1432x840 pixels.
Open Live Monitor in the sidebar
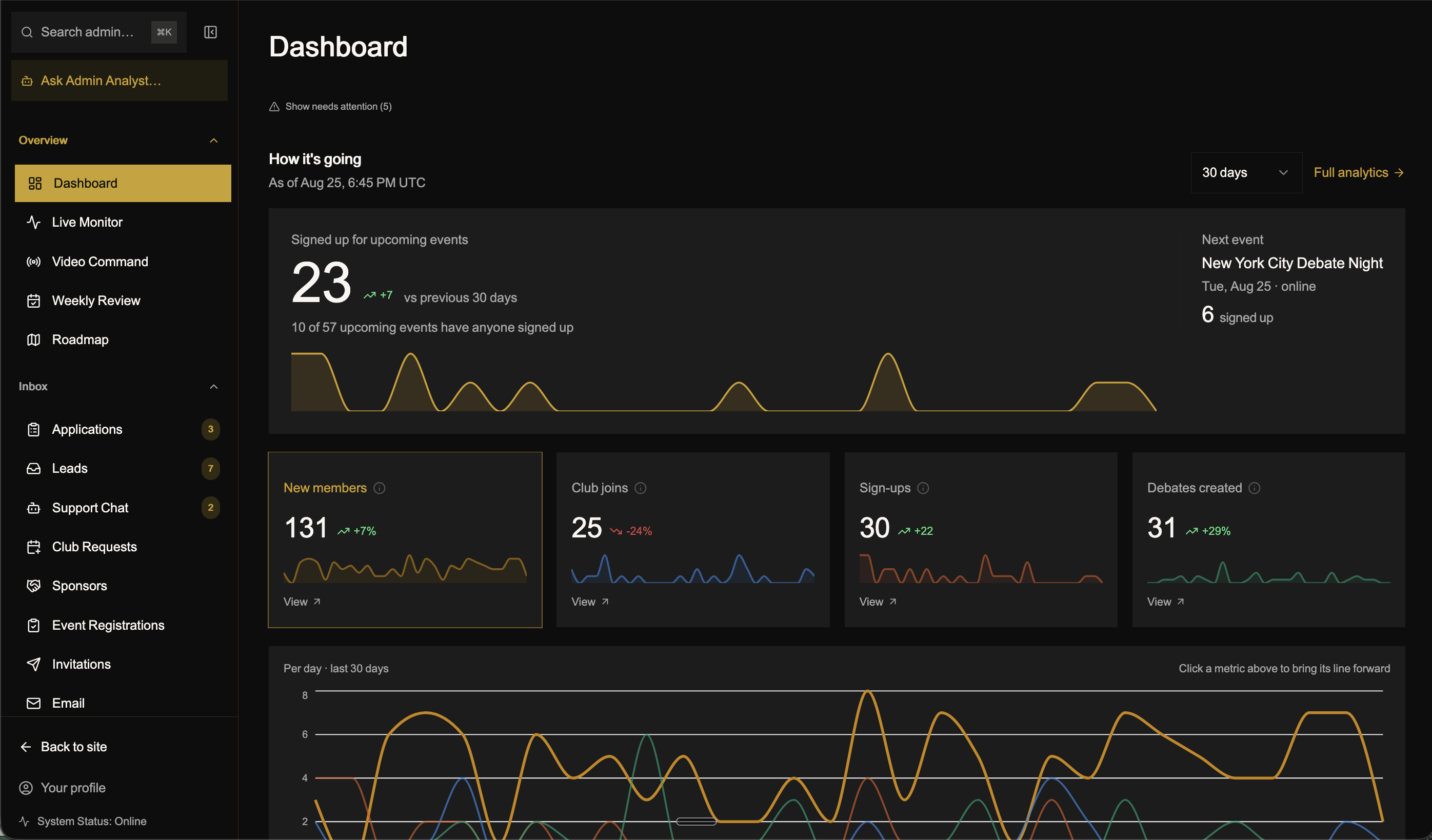[123, 222]
